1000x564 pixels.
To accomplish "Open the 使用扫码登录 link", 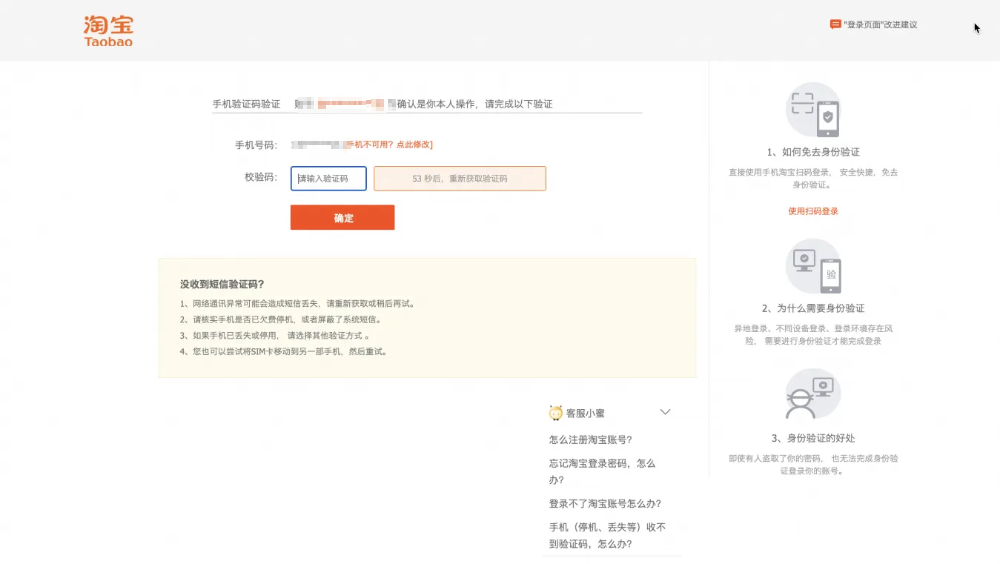I will coord(813,211).
